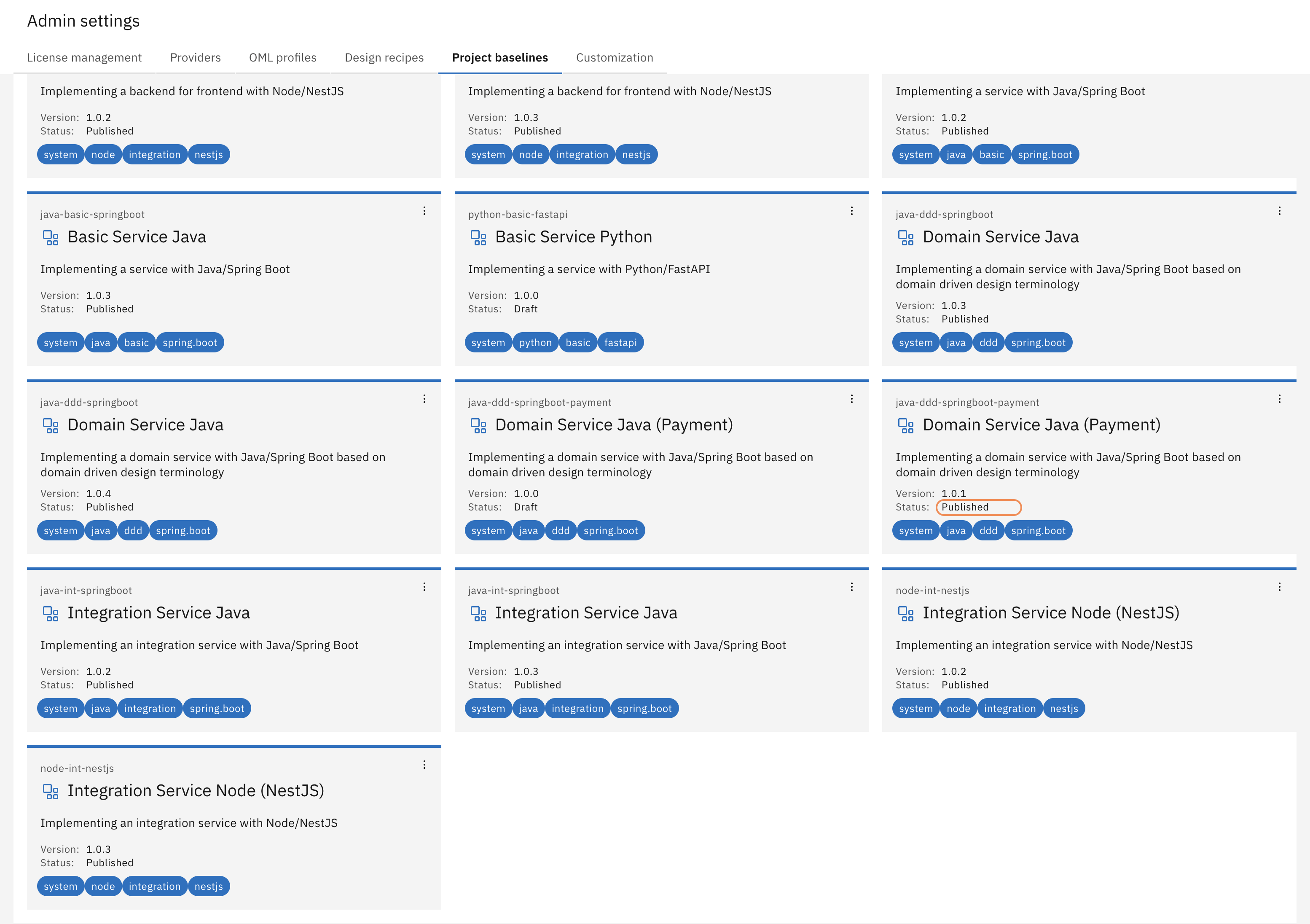Screen dimensions: 1310x924
Task: Open the Design recipes tab
Action: click(x=384, y=58)
